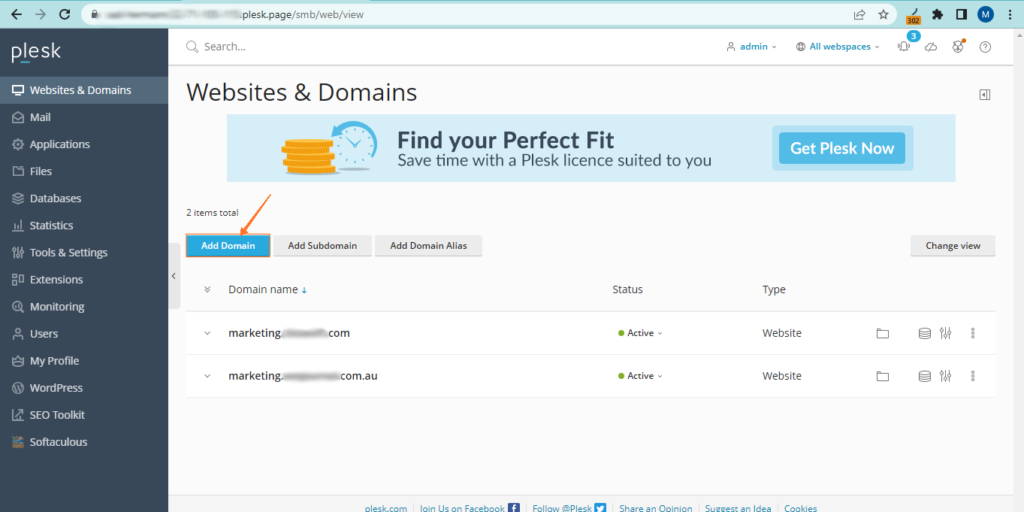Open more actions menu for .com.au domain
The width and height of the screenshot is (1024, 512).
973,376
